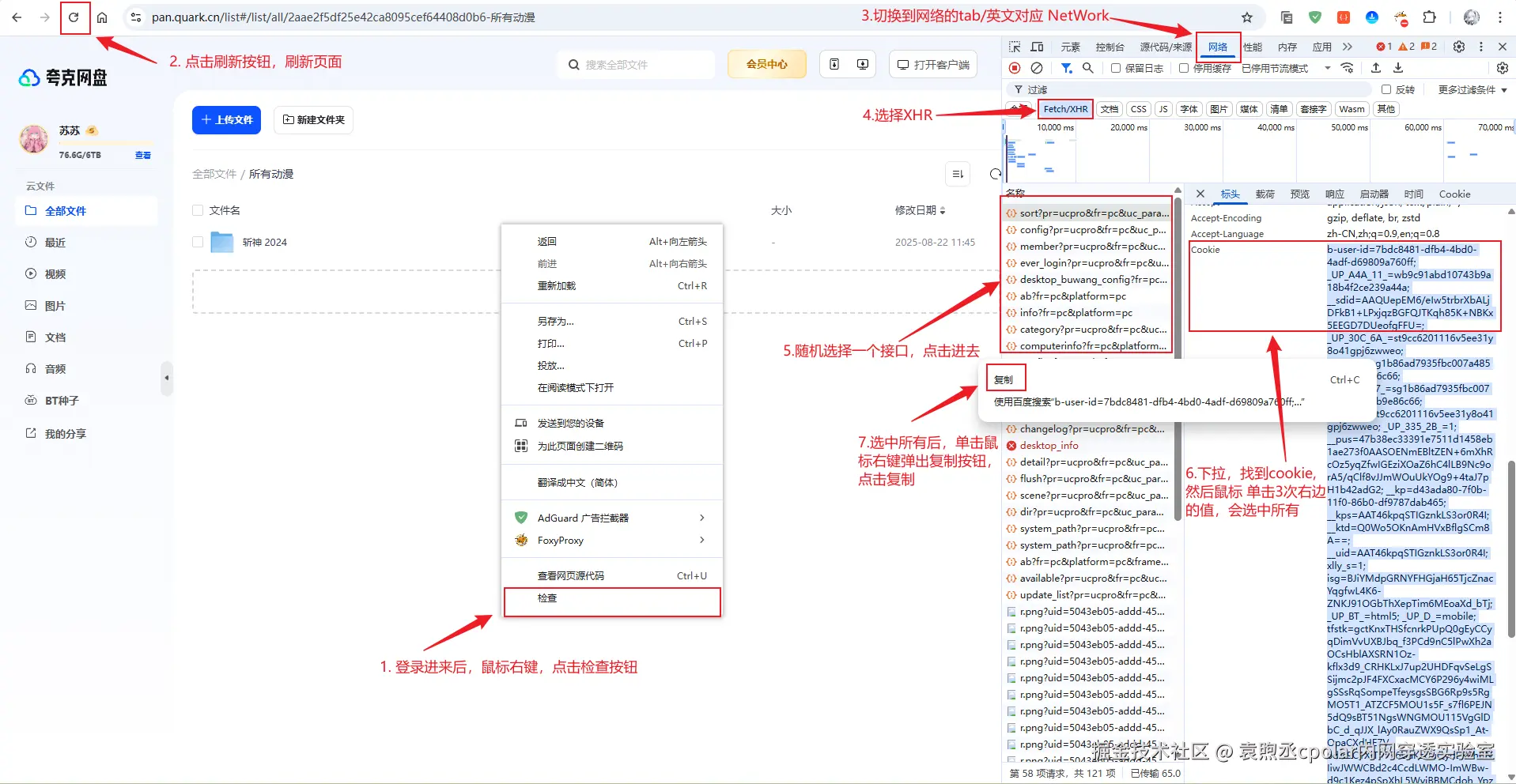The height and width of the screenshot is (784, 1516).
Task: Stop recording network log
Action: [1015, 68]
